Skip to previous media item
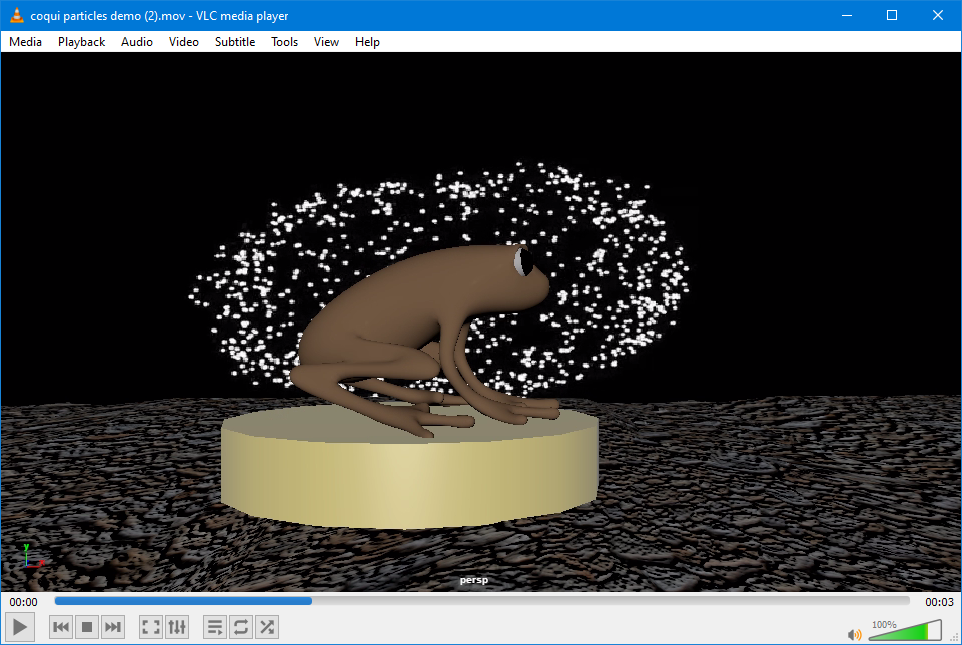The width and height of the screenshot is (962, 645). (61, 627)
